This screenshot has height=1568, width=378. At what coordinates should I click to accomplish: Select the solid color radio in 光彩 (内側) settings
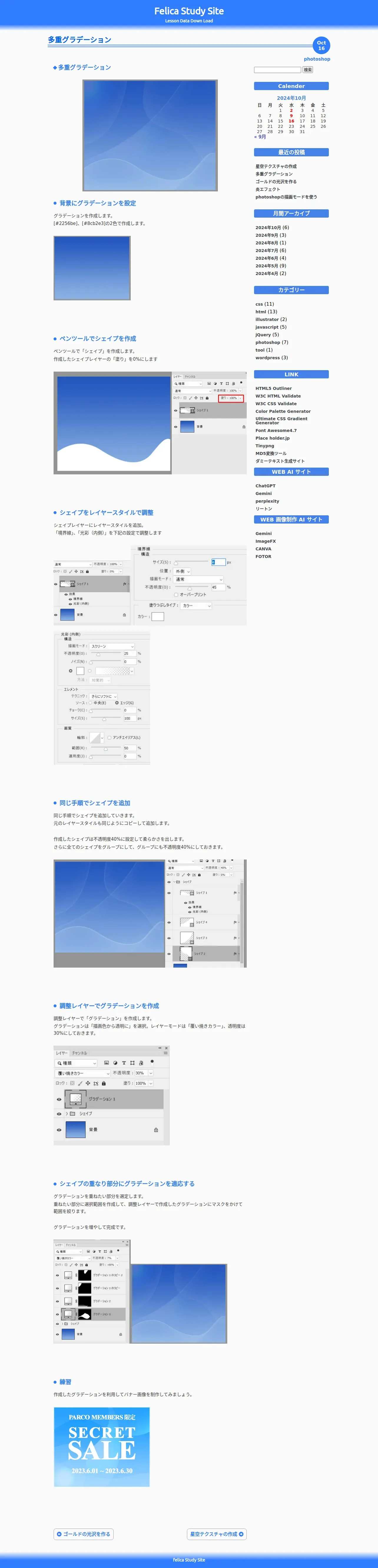tap(71, 671)
